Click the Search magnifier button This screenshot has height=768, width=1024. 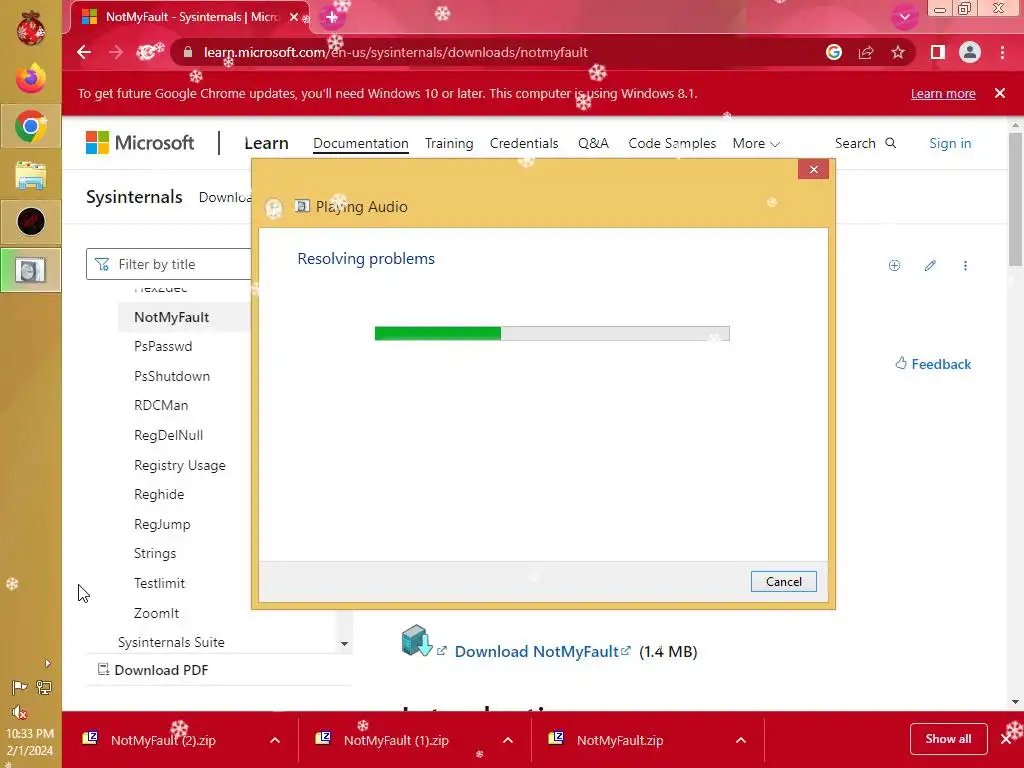pos(865,143)
